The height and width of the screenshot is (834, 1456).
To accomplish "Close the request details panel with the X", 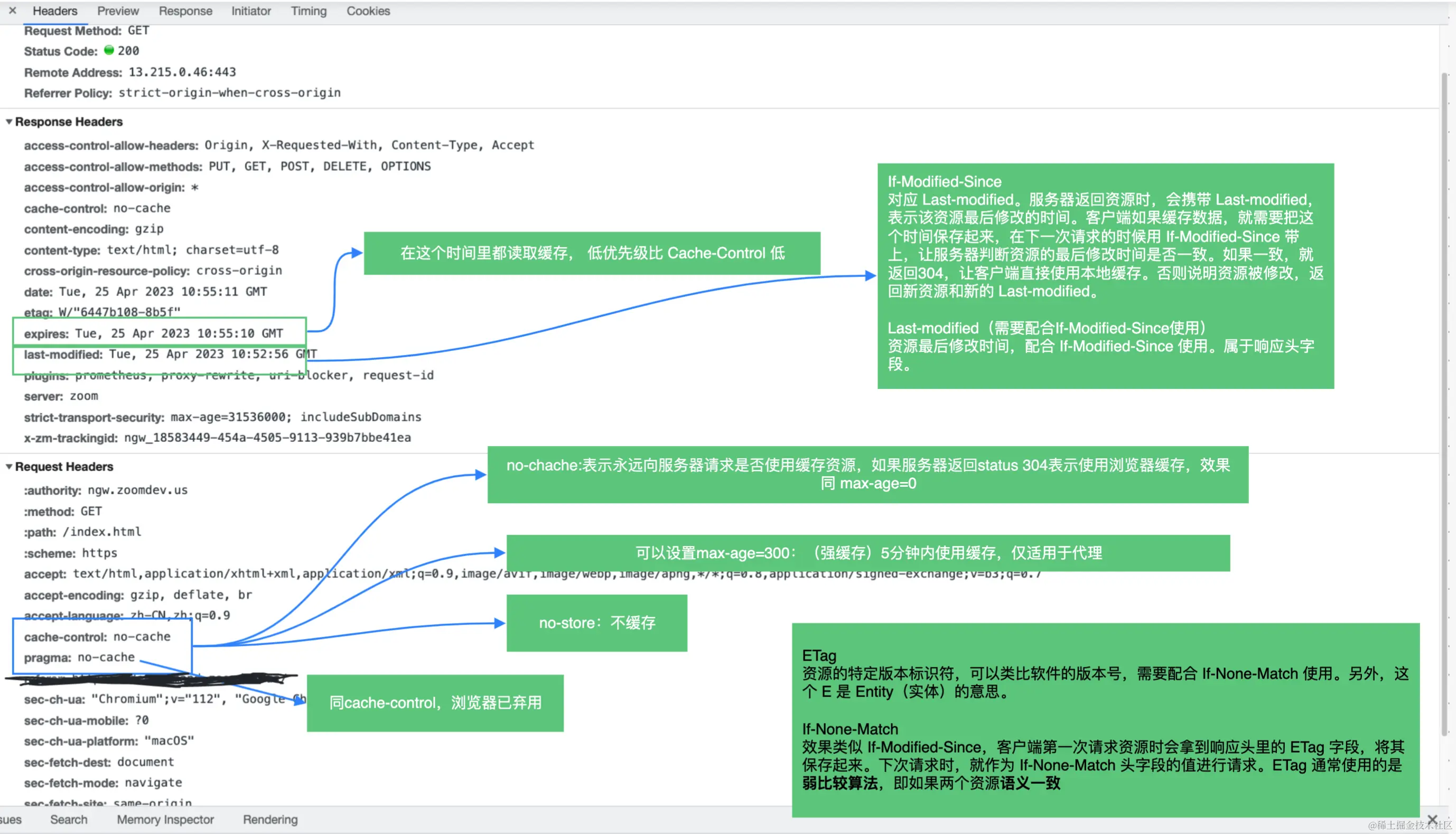I will (13, 11).
